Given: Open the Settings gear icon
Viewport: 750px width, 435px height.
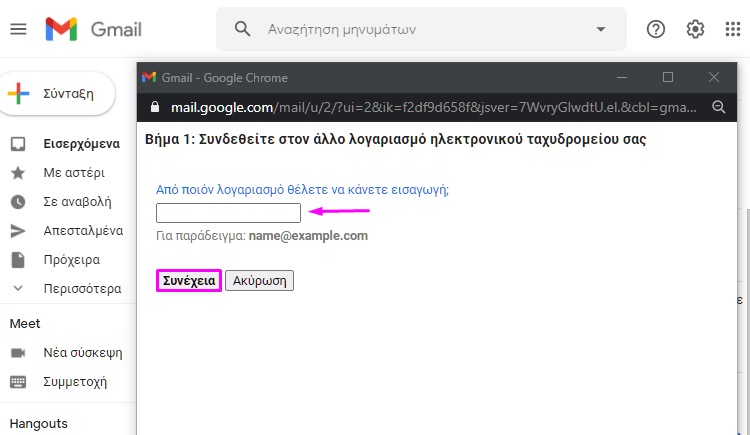Looking at the screenshot, I should (x=695, y=29).
